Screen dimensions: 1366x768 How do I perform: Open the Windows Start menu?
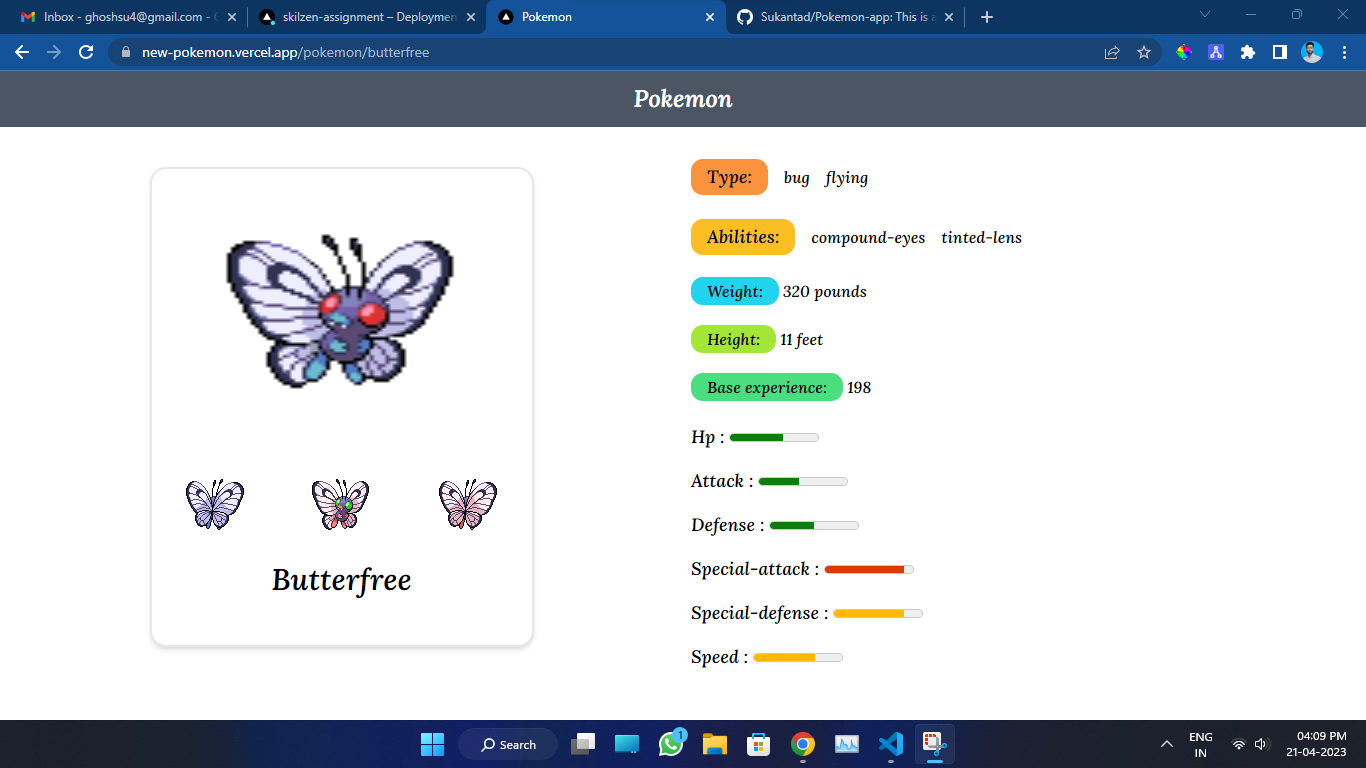click(432, 744)
